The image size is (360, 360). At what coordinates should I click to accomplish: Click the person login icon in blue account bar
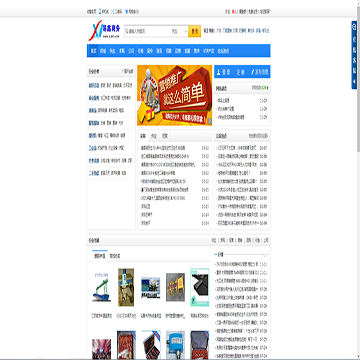(219, 72)
